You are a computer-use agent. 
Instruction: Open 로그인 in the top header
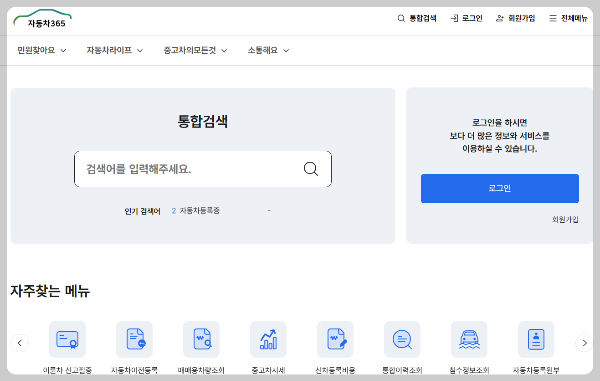click(x=466, y=18)
